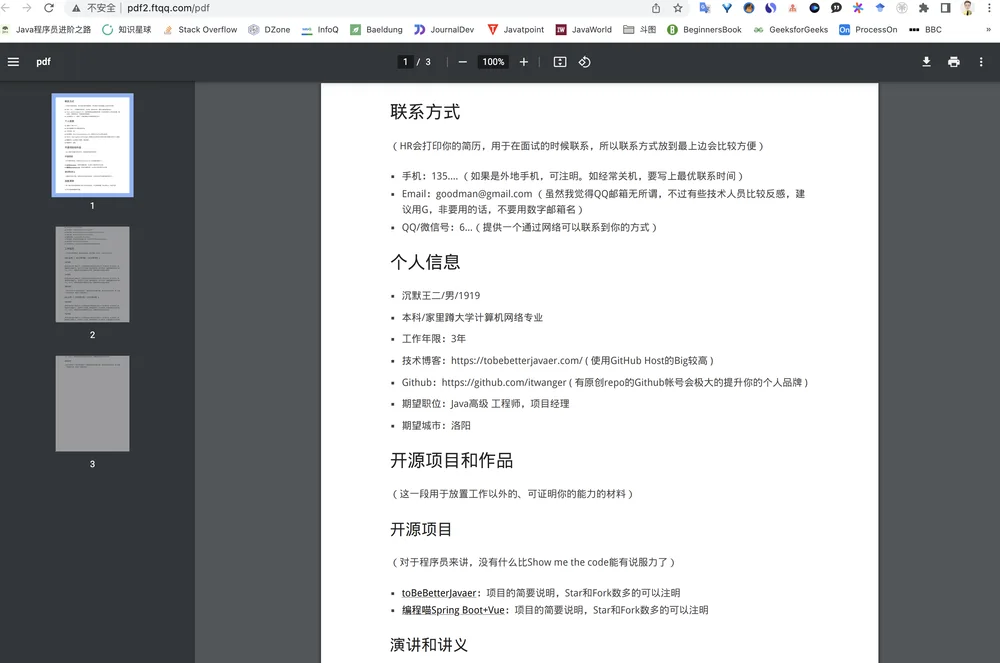Open the DZone bookmark
Viewport: 1000px width, 663px height.
pyautogui.click(x=269, y=29)
